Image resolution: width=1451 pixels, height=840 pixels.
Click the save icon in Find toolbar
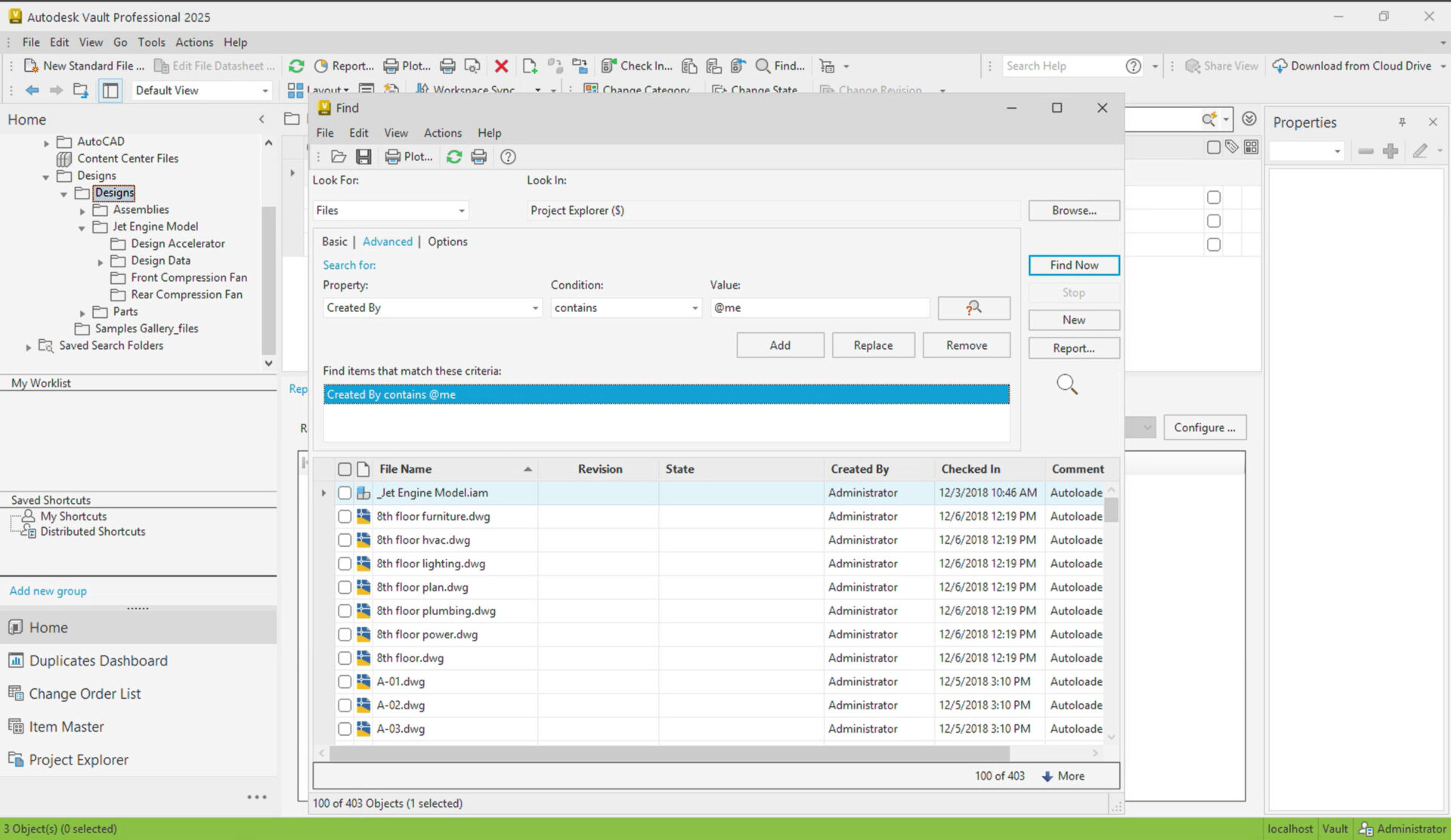[x=364, y=156]
